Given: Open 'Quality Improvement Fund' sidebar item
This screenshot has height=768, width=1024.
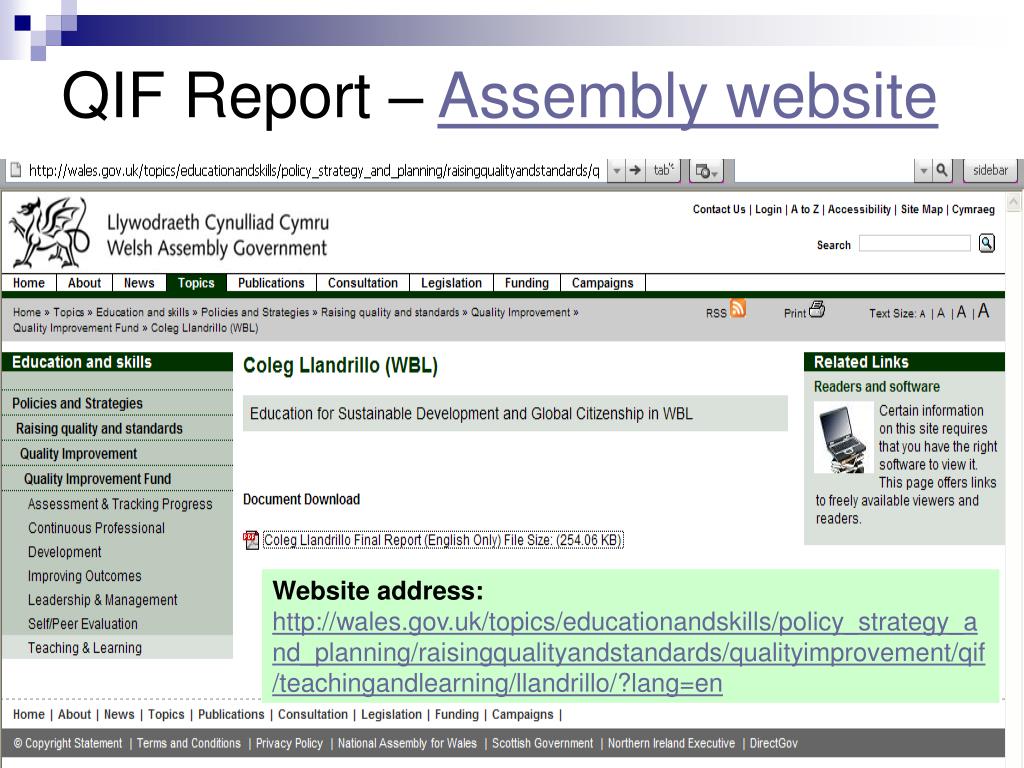Looking at the screenshot, I should click(x=97, y=479).
